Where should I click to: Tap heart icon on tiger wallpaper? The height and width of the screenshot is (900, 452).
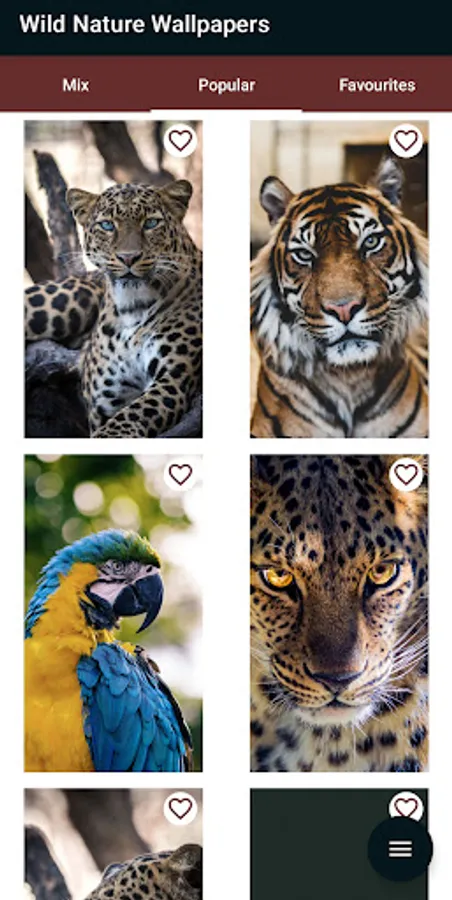(406, 141)
